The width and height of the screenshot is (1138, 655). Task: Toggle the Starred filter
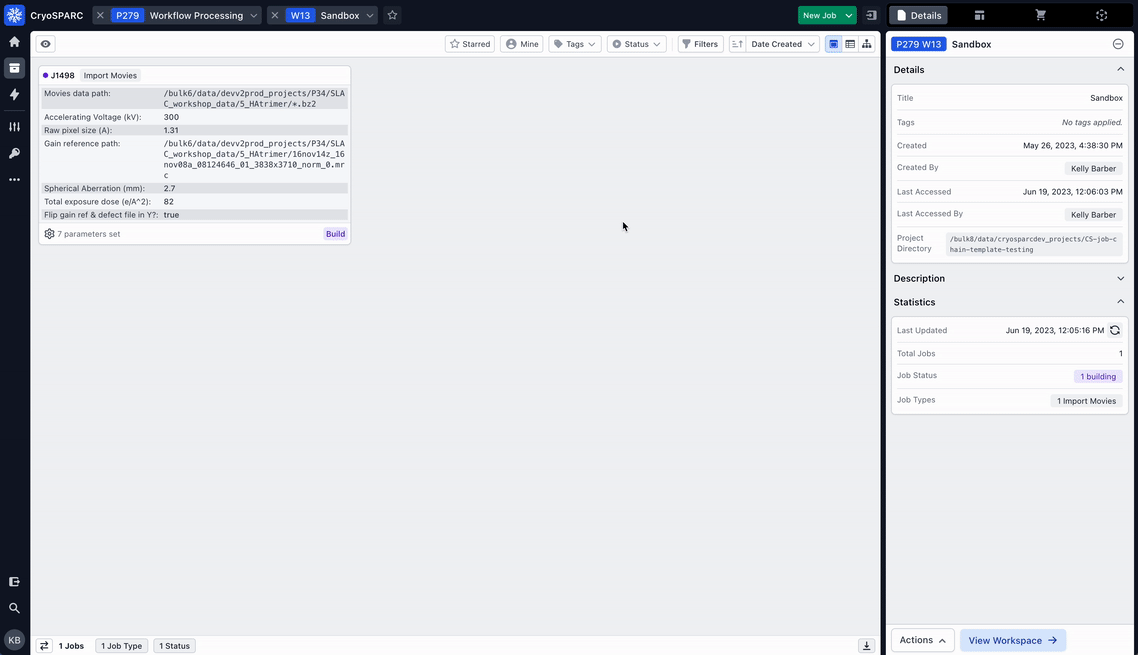(470, 44)
